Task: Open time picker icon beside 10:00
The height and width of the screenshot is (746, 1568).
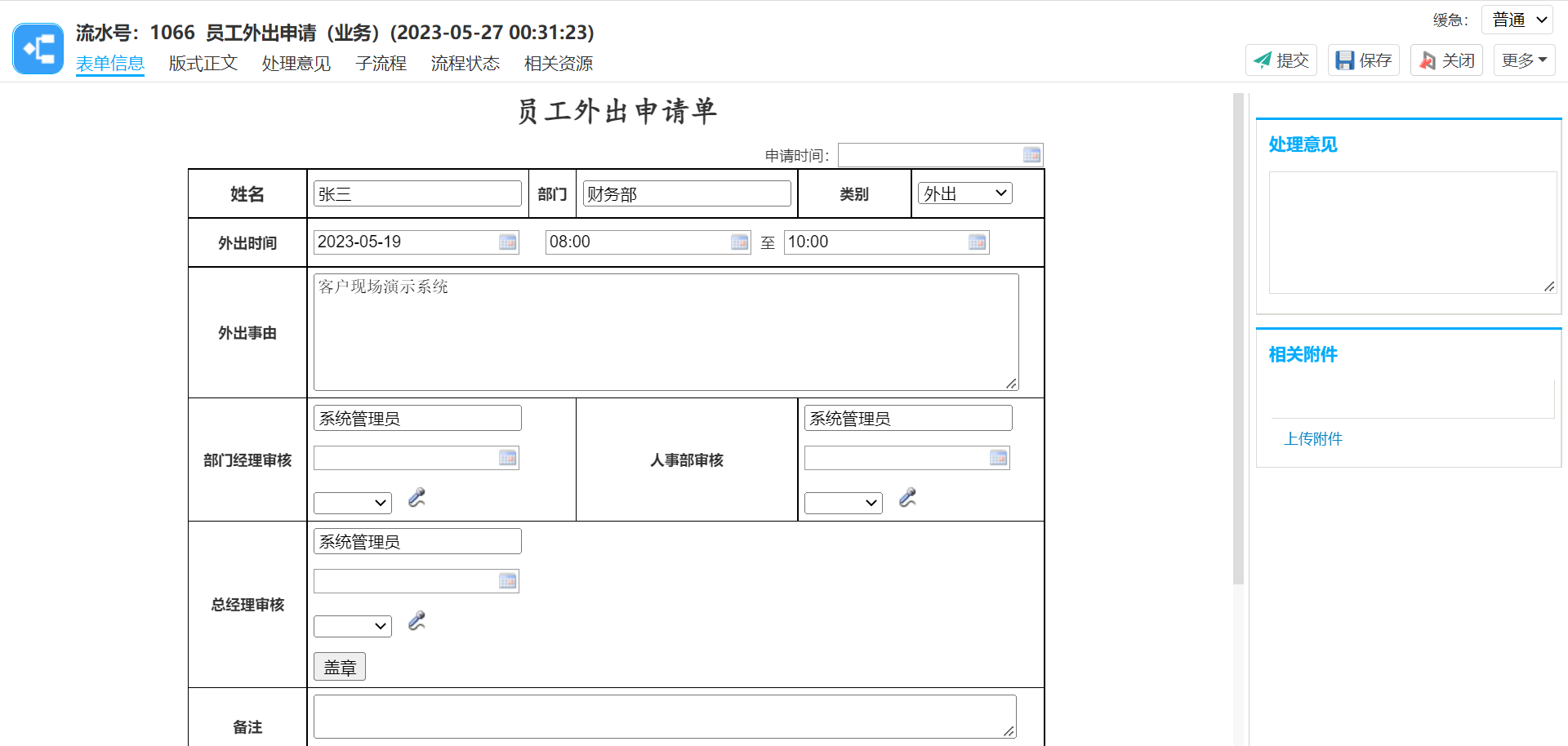Action: tap(978, 242)
